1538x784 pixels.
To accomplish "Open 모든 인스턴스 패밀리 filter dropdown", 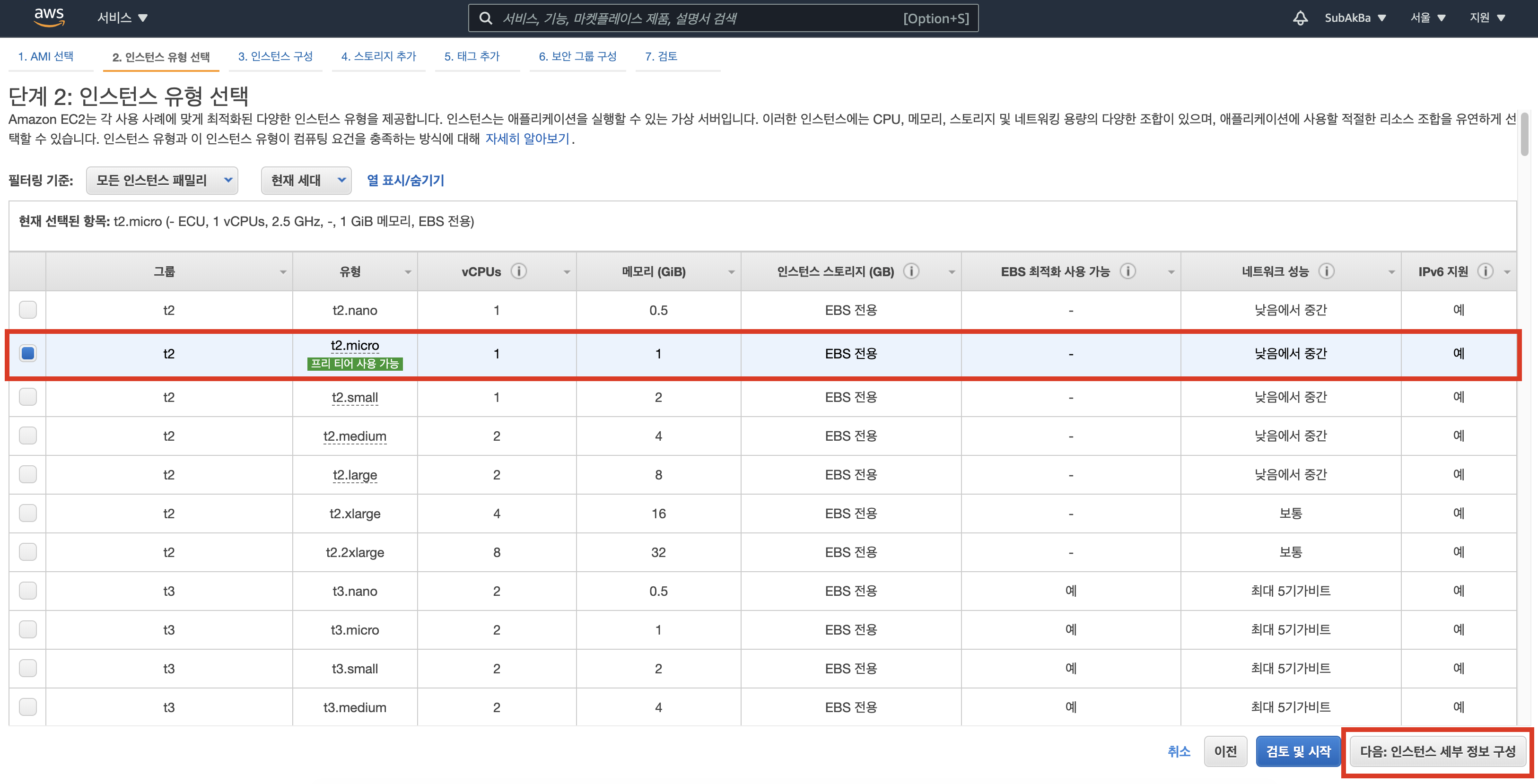I will [162, 180].
